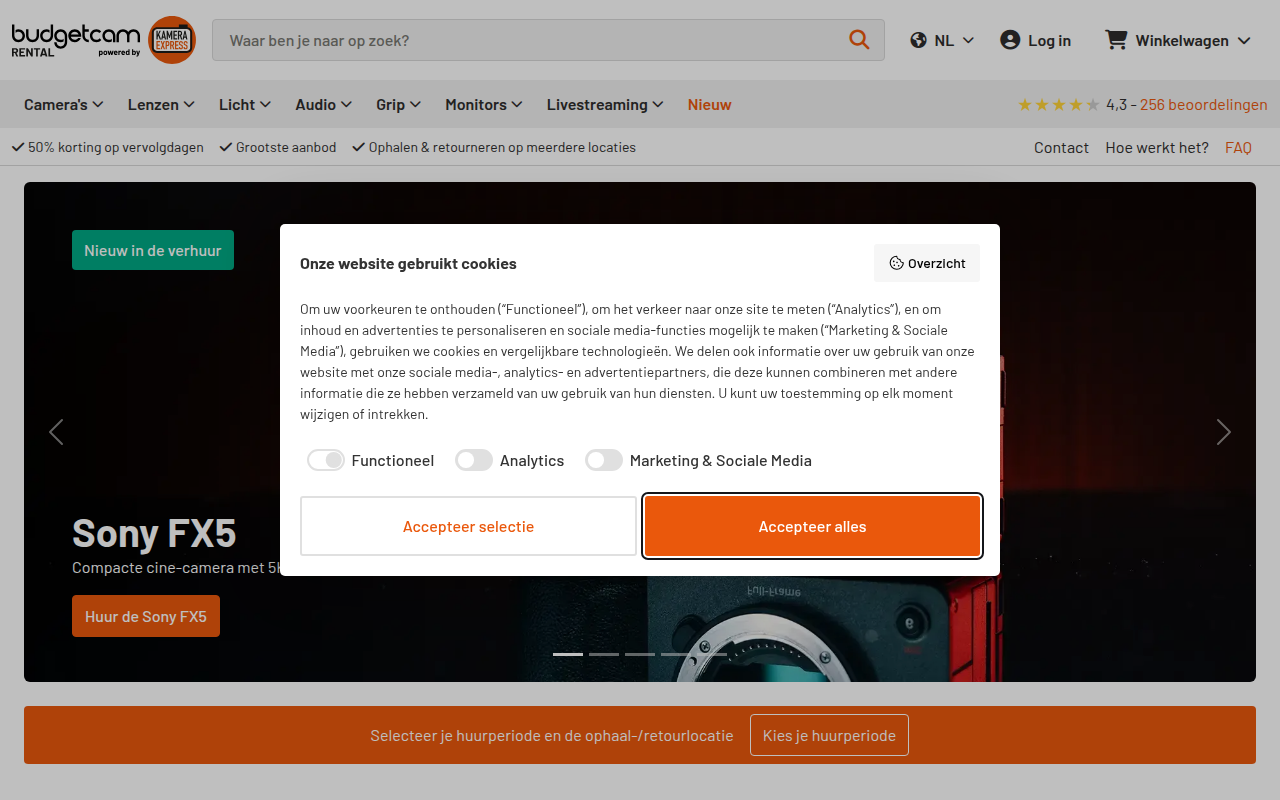
Task: Click the star rating icons
Action: (1059, 105)
